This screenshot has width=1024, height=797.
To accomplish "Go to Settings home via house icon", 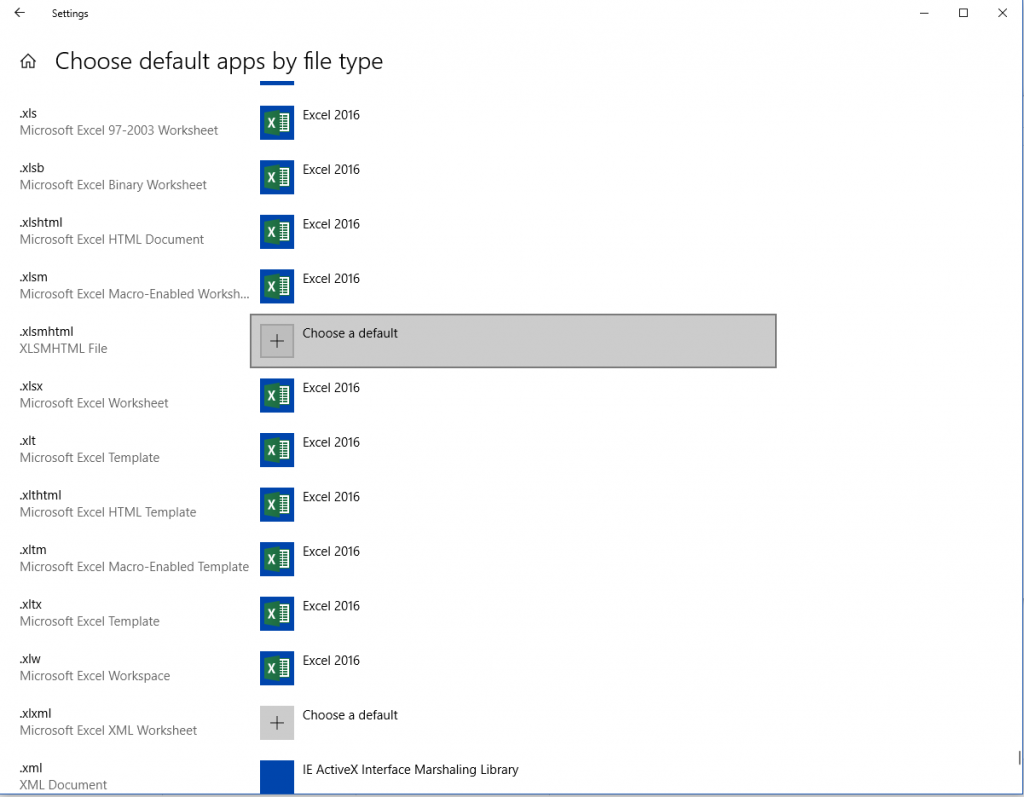I will click(28, 61).
